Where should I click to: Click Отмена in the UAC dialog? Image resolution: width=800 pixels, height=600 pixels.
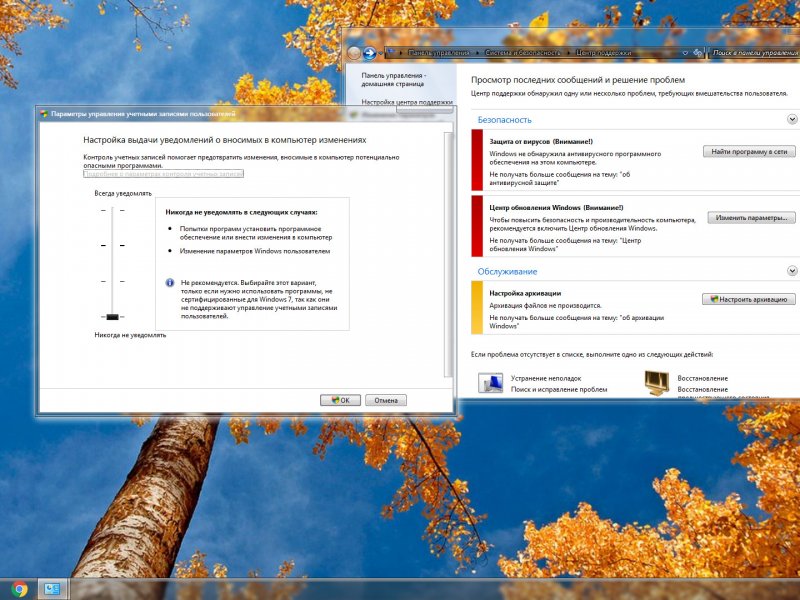pos(386,401)
